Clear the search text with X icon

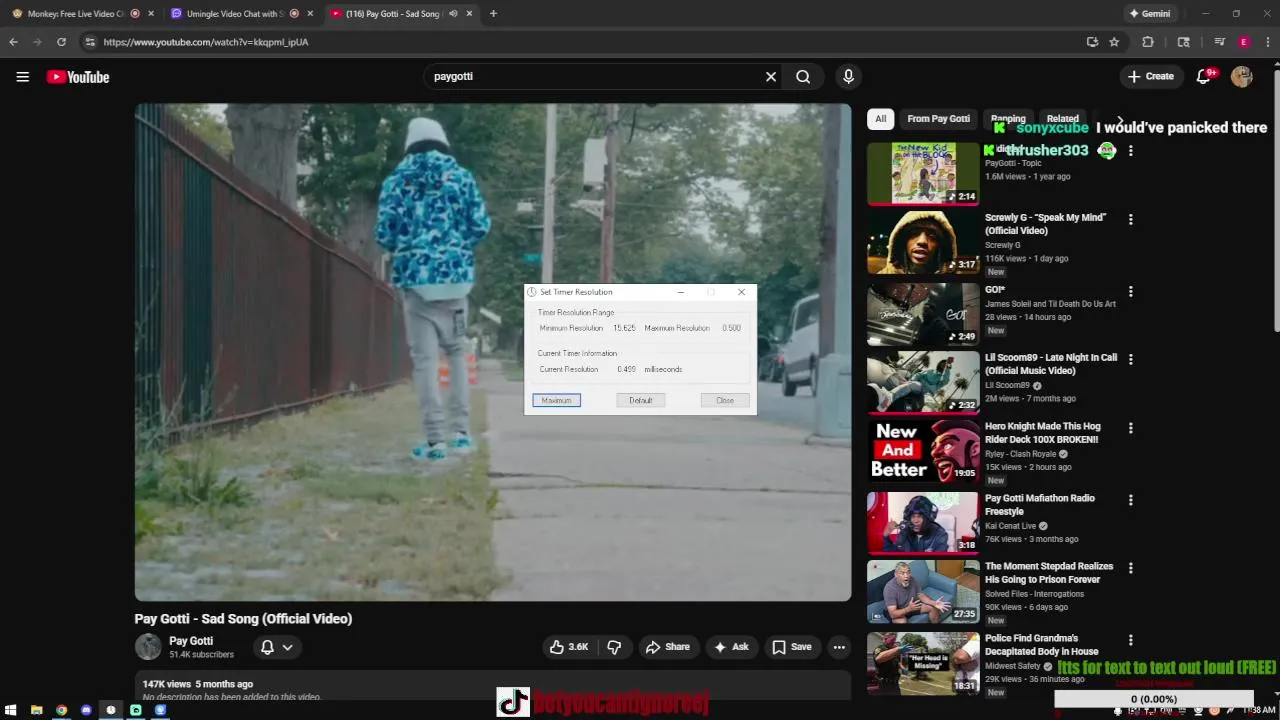click(x=771, y=76)
